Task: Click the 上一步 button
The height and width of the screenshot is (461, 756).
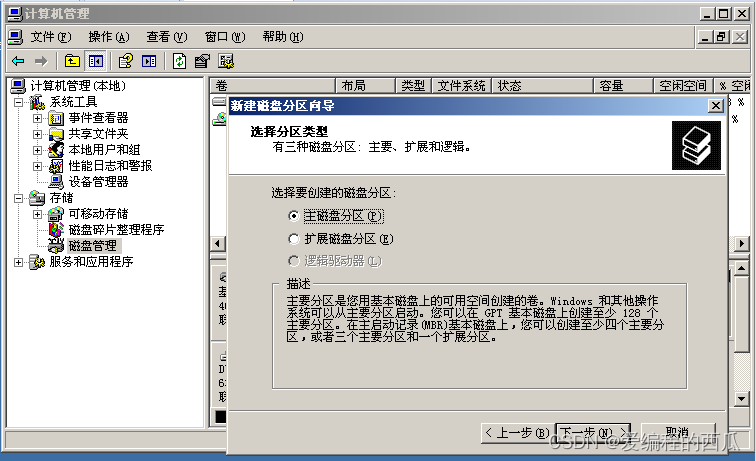Action: (515, 433)
